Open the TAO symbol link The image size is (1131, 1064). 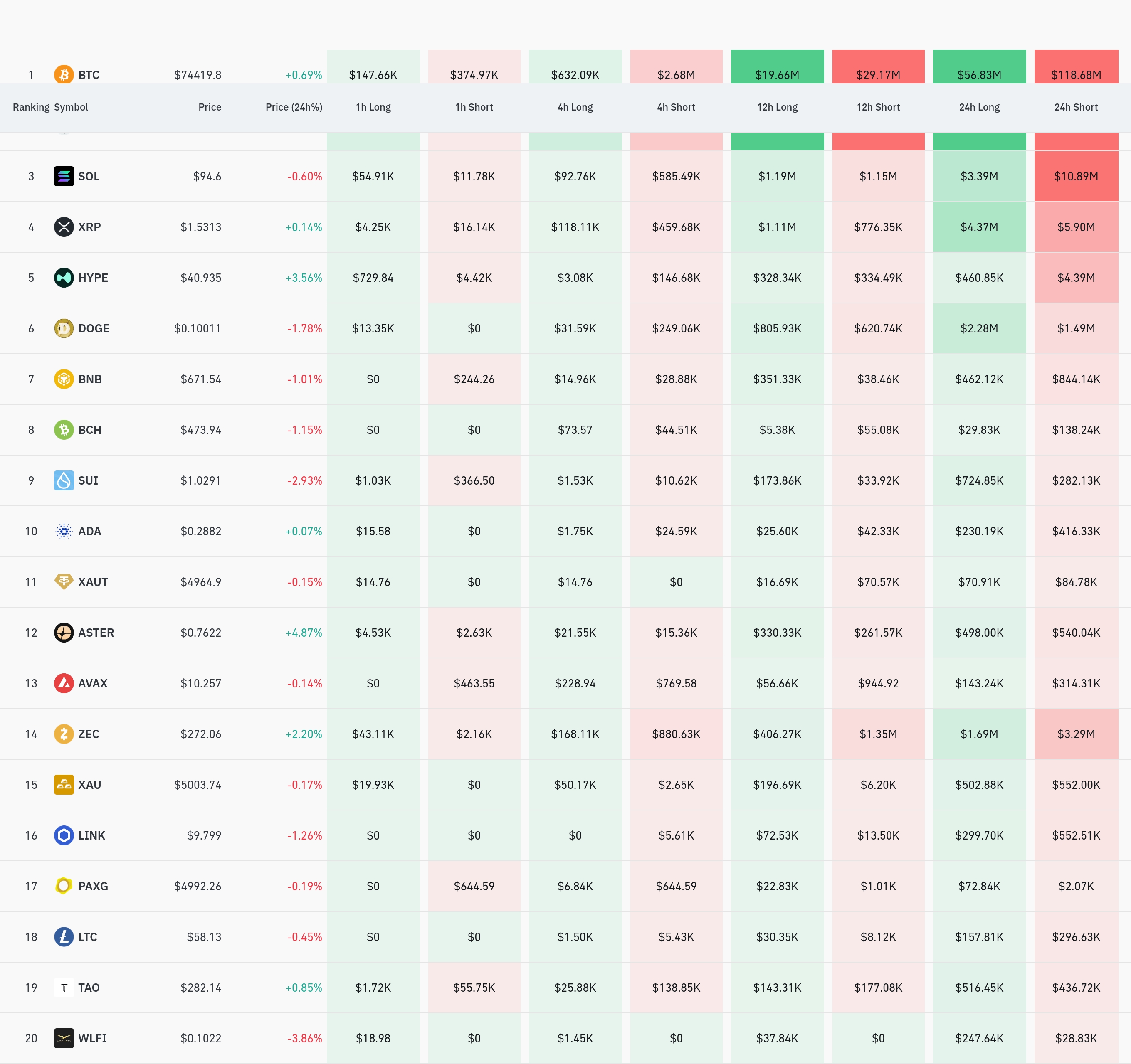(89, 988)
